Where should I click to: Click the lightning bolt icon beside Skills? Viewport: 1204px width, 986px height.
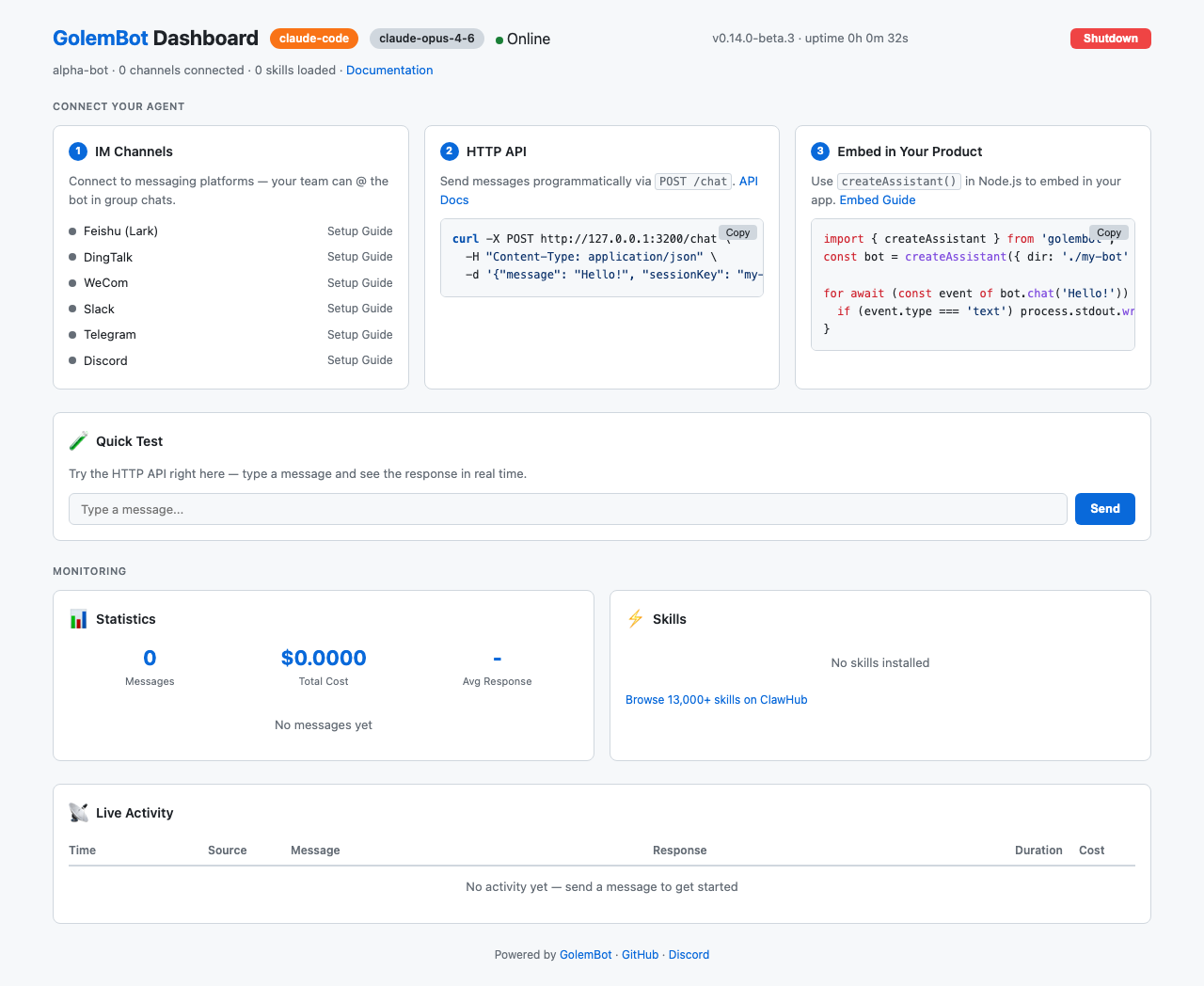[635, 619]
